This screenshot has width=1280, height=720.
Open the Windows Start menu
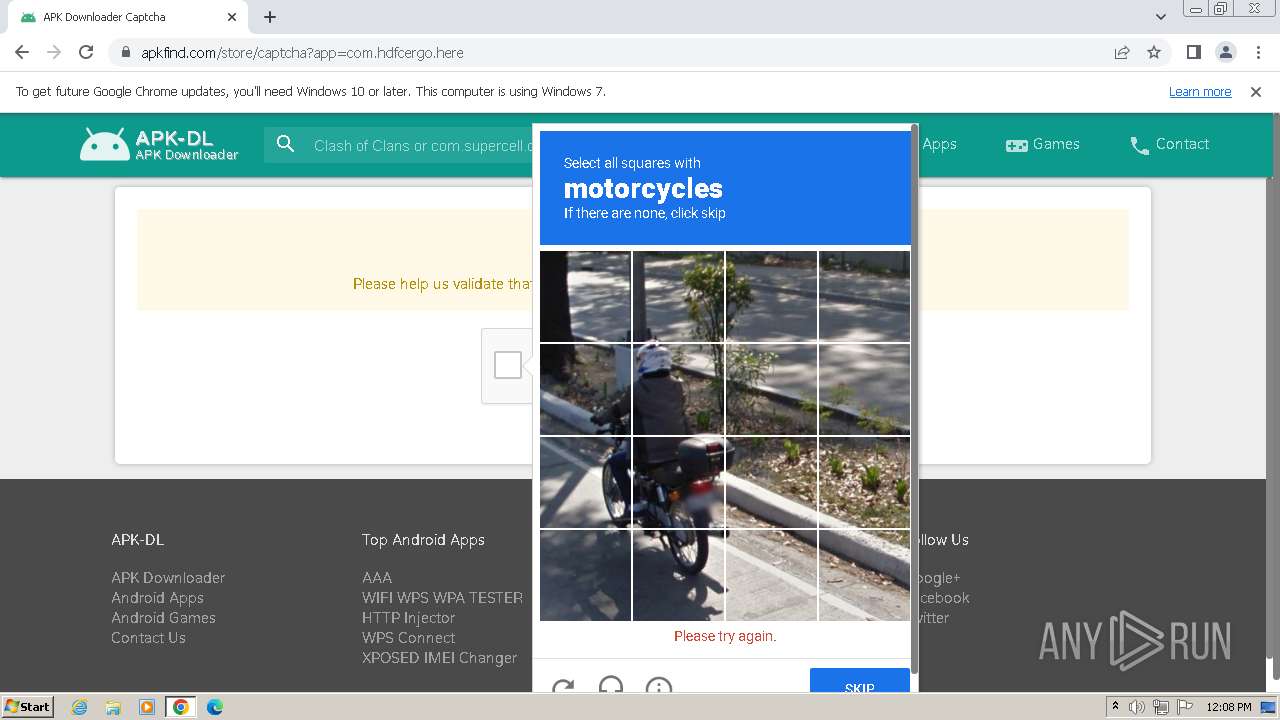[27, 706]
